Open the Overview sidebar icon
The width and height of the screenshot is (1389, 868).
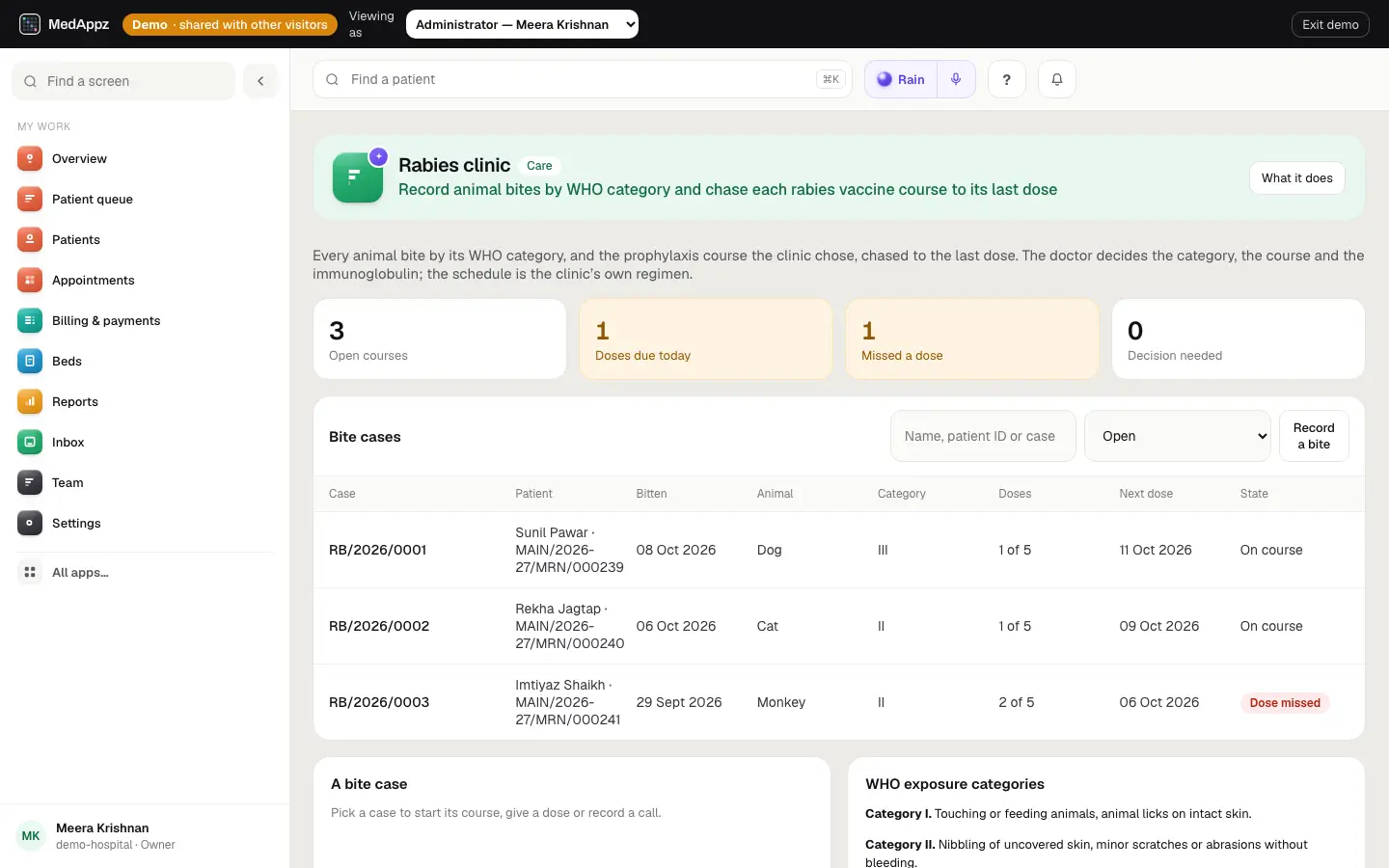(x=30, y=159)
